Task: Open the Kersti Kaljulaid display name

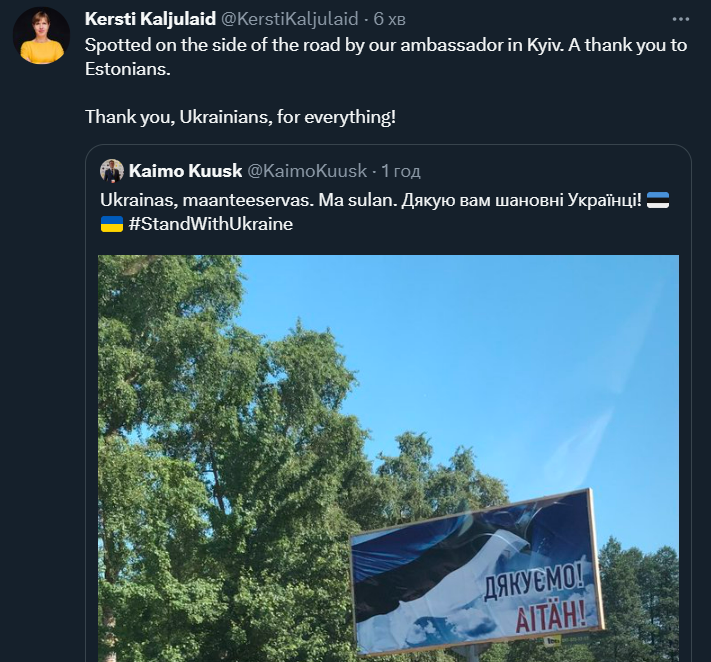Action: point(150,19)
